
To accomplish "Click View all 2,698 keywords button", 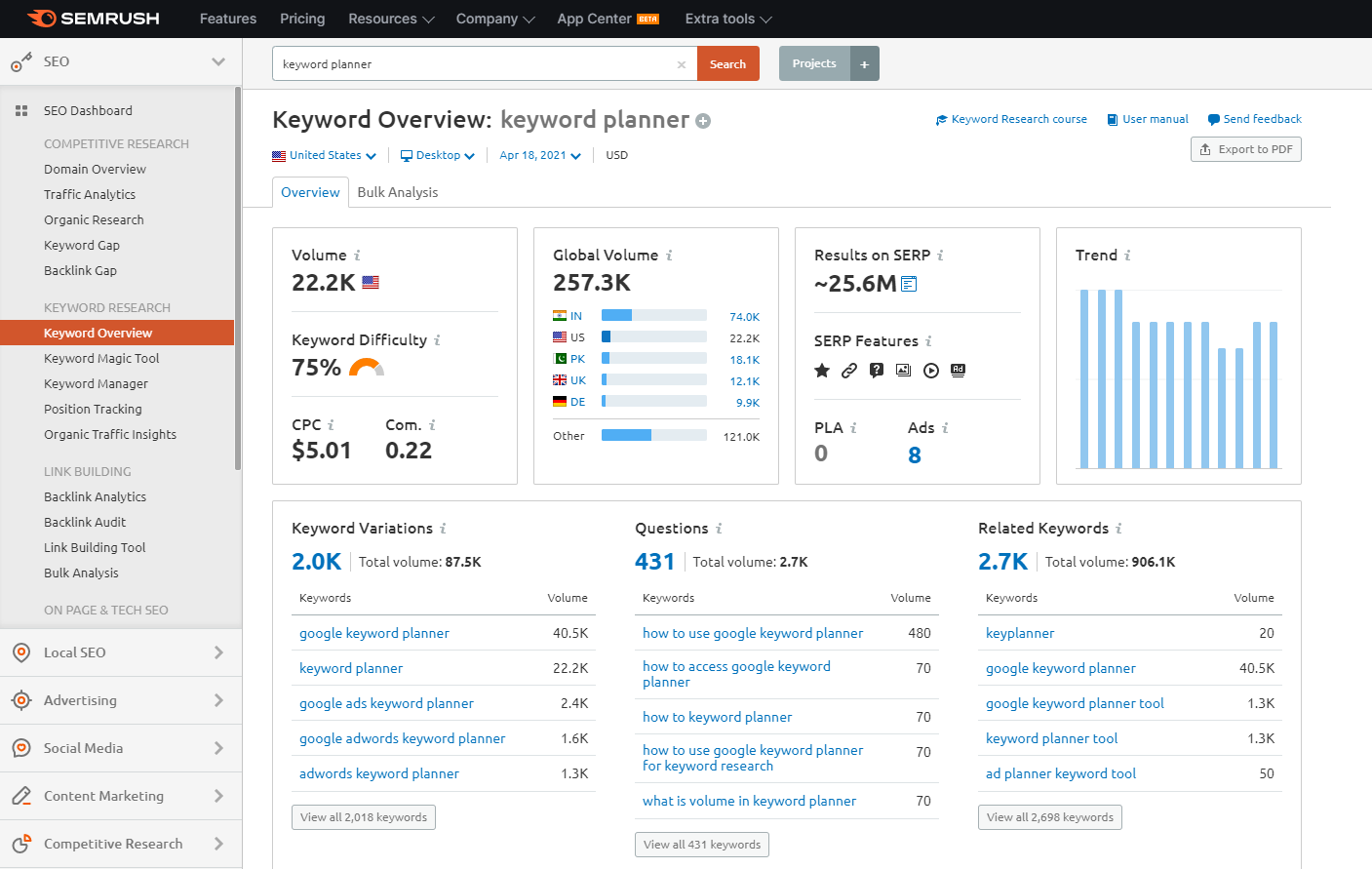I will [1050, 817].
